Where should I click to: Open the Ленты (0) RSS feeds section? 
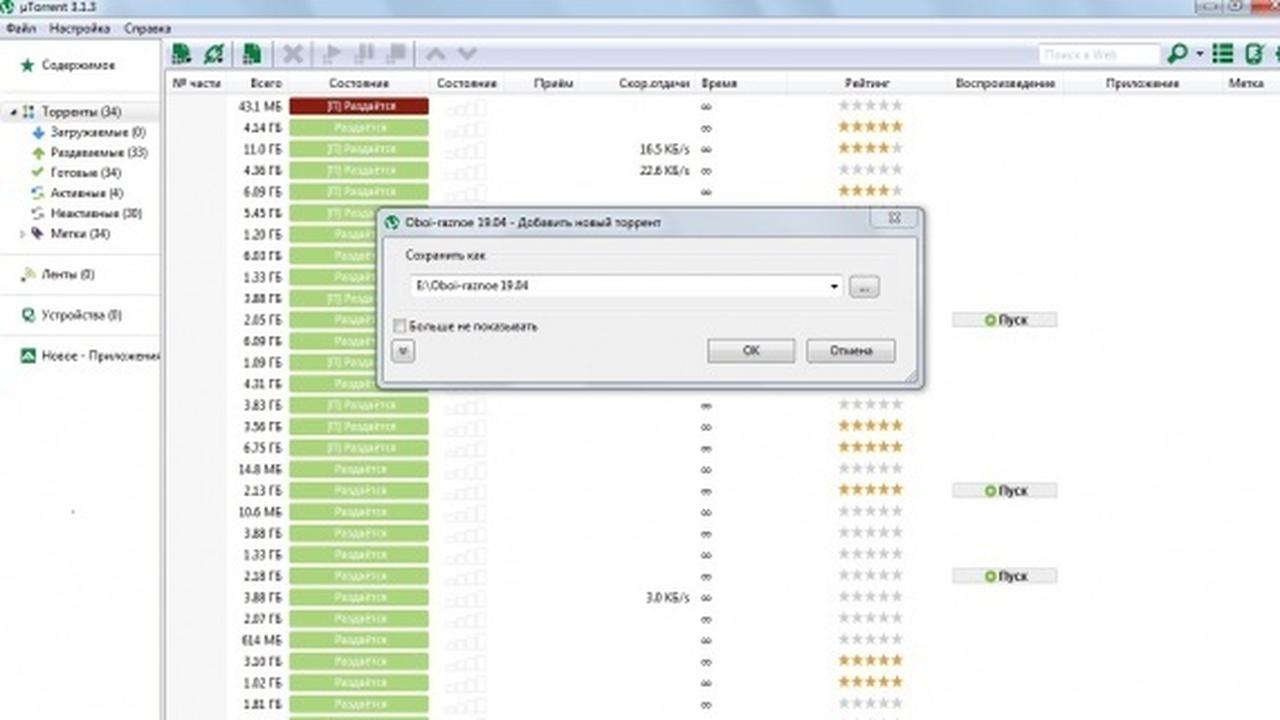tap(67, 274)
